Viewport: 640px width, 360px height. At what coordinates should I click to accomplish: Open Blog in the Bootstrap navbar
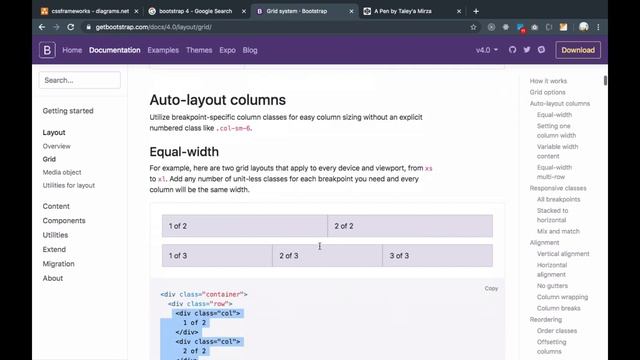tap(250, 50)
